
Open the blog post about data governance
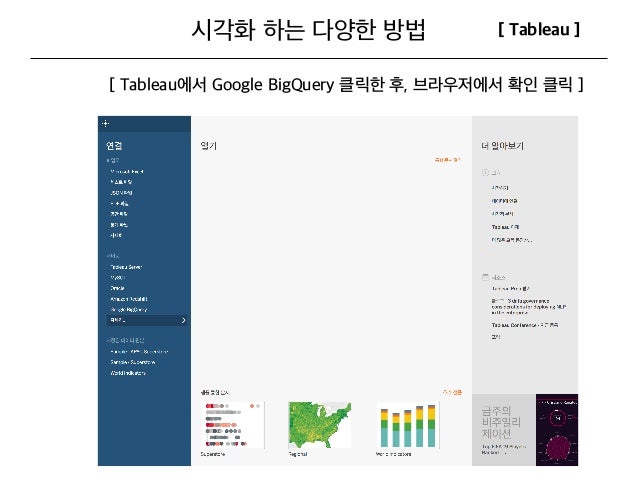529,307
